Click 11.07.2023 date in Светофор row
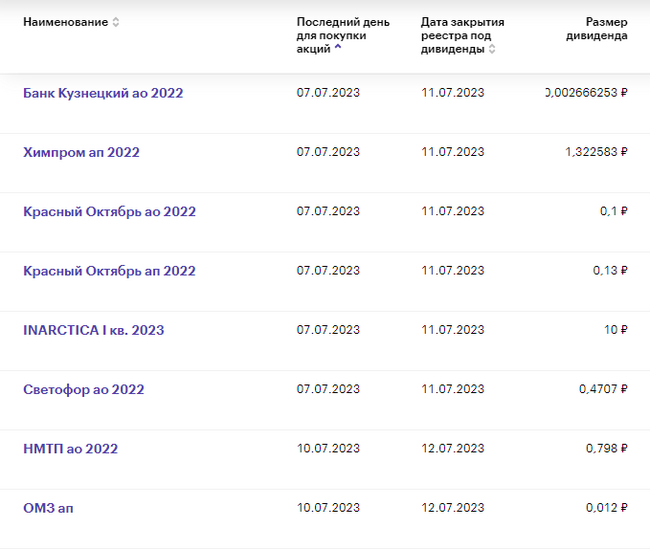Viewport: 650px width, 549px height. (x=453, y=389)
